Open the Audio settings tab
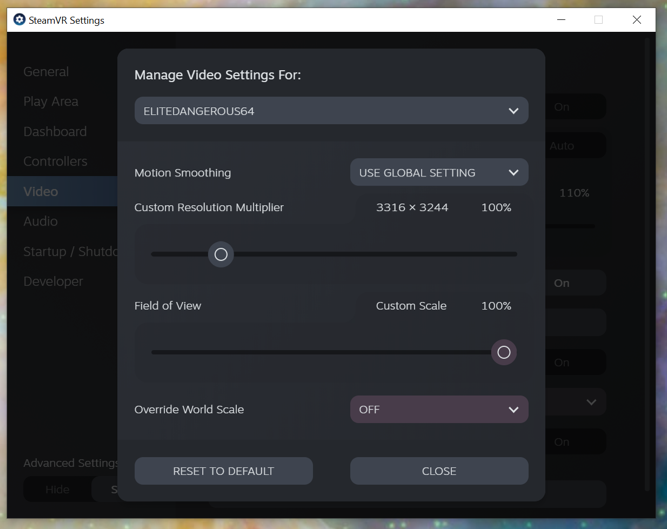 (40, 221)
